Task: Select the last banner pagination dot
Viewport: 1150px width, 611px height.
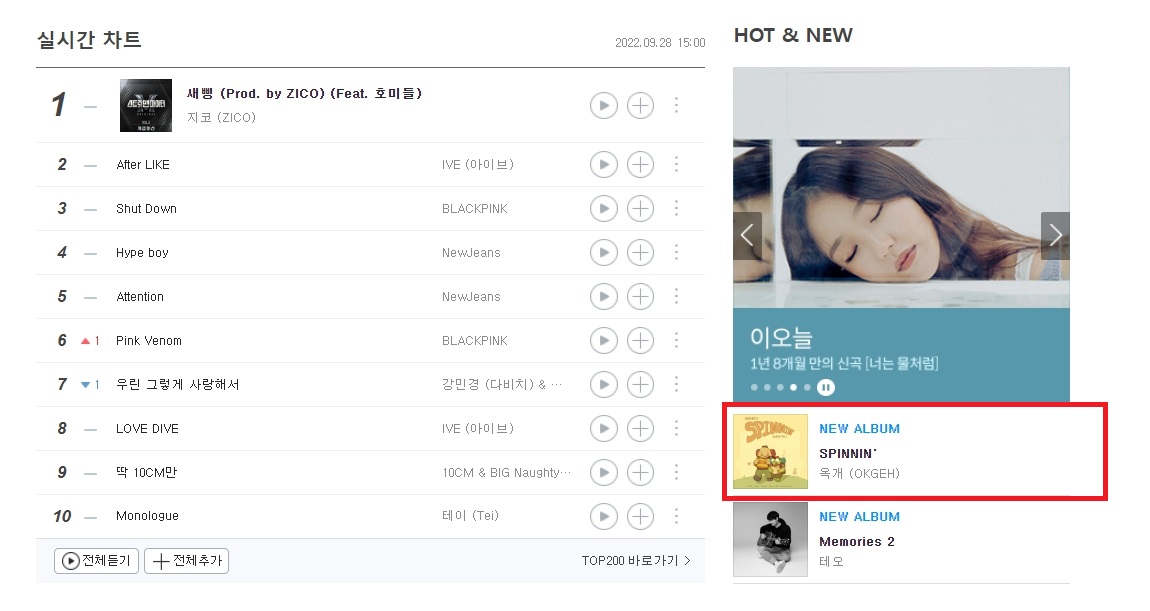Action: tap(807, 387)
